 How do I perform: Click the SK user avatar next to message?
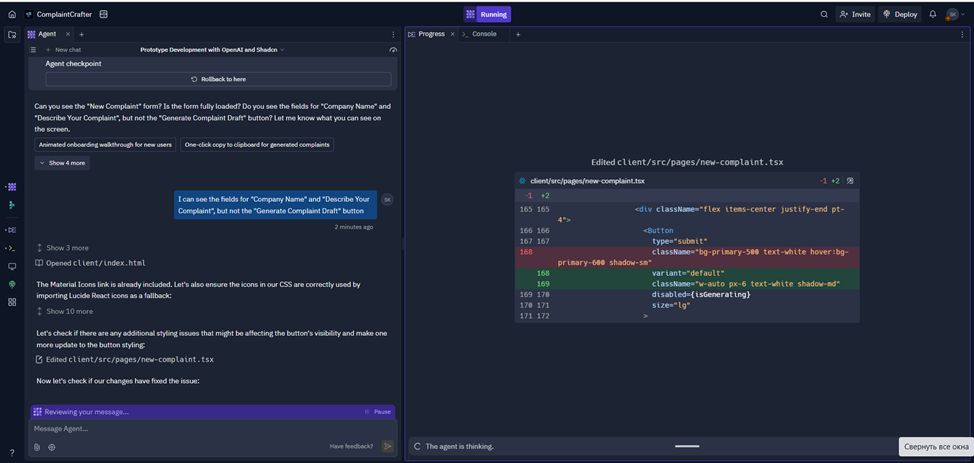pos(387,199)
